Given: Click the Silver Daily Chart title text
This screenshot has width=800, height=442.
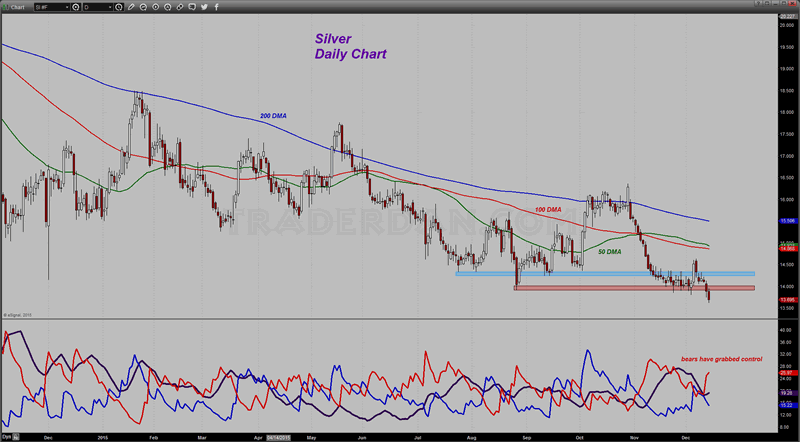Looking at the screenshot, I should (351, 46).
